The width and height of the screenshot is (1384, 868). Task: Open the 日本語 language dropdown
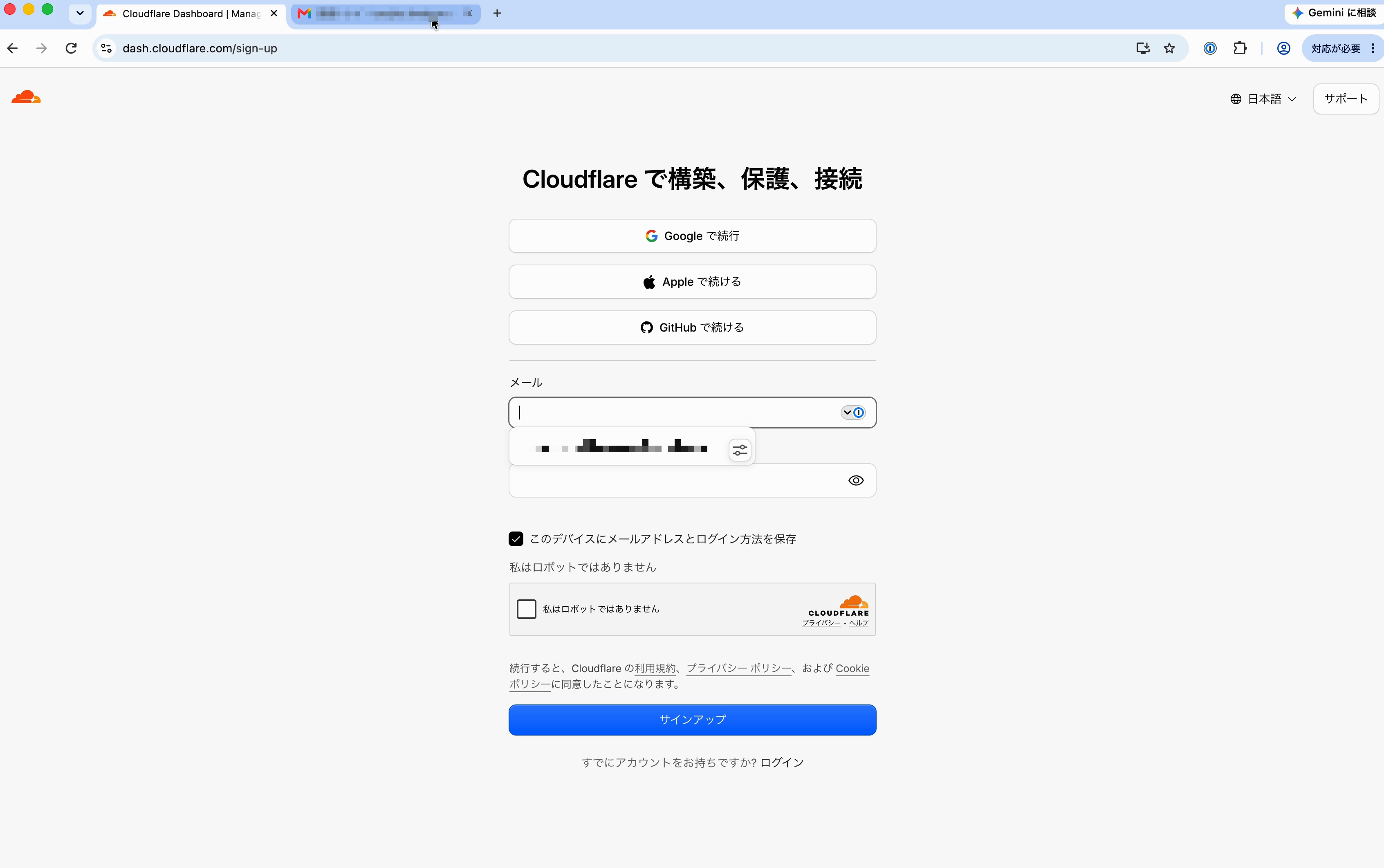click(x=1263, y=99)
